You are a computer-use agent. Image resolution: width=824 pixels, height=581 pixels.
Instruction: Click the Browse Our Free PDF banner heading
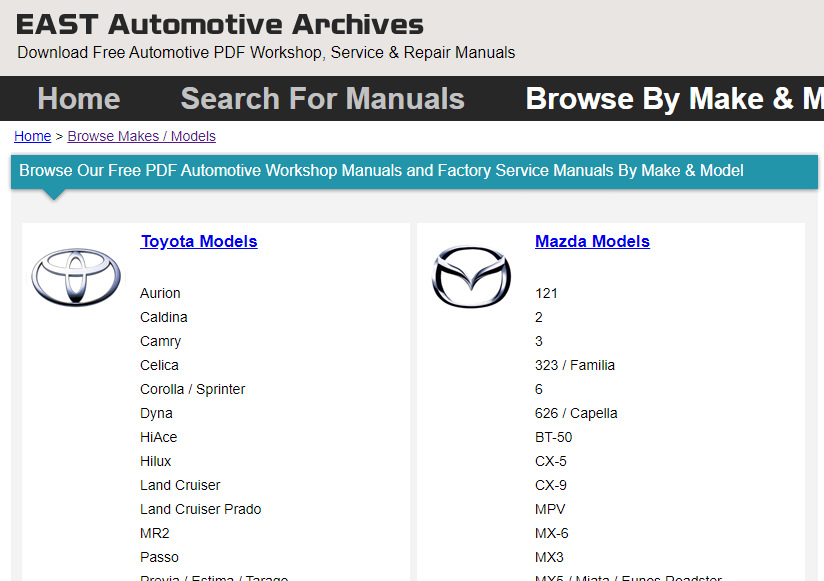point(381,171)
